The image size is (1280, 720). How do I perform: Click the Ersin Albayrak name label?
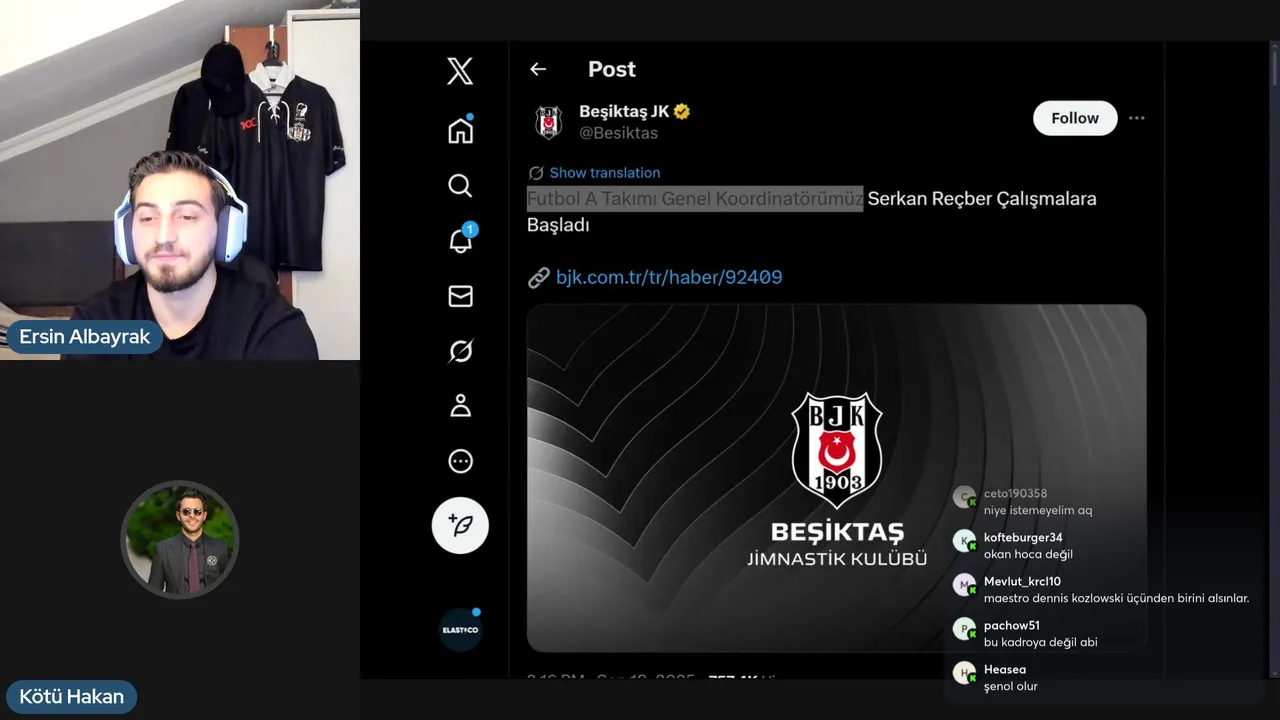84,337
